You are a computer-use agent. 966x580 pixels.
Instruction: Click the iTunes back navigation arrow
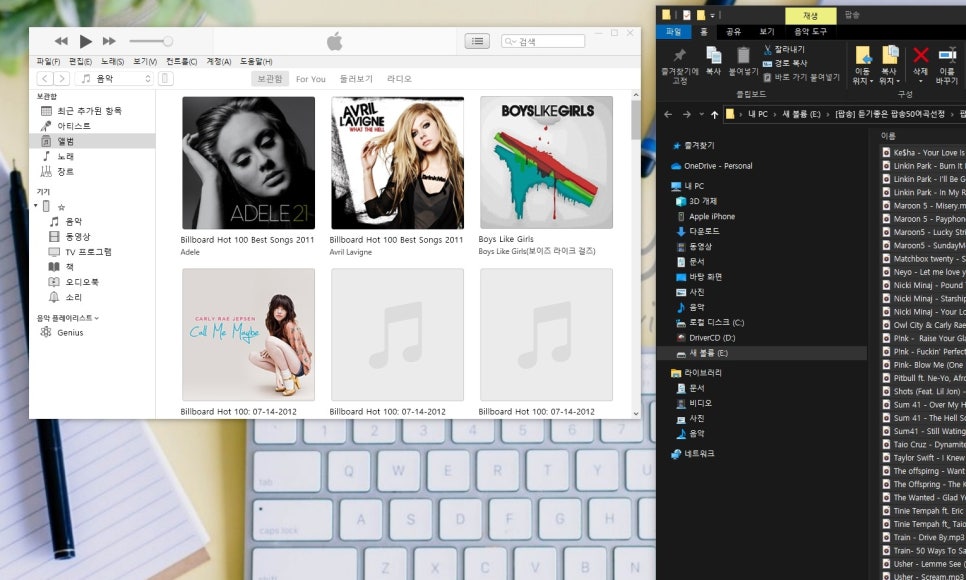tap(45, 78)
